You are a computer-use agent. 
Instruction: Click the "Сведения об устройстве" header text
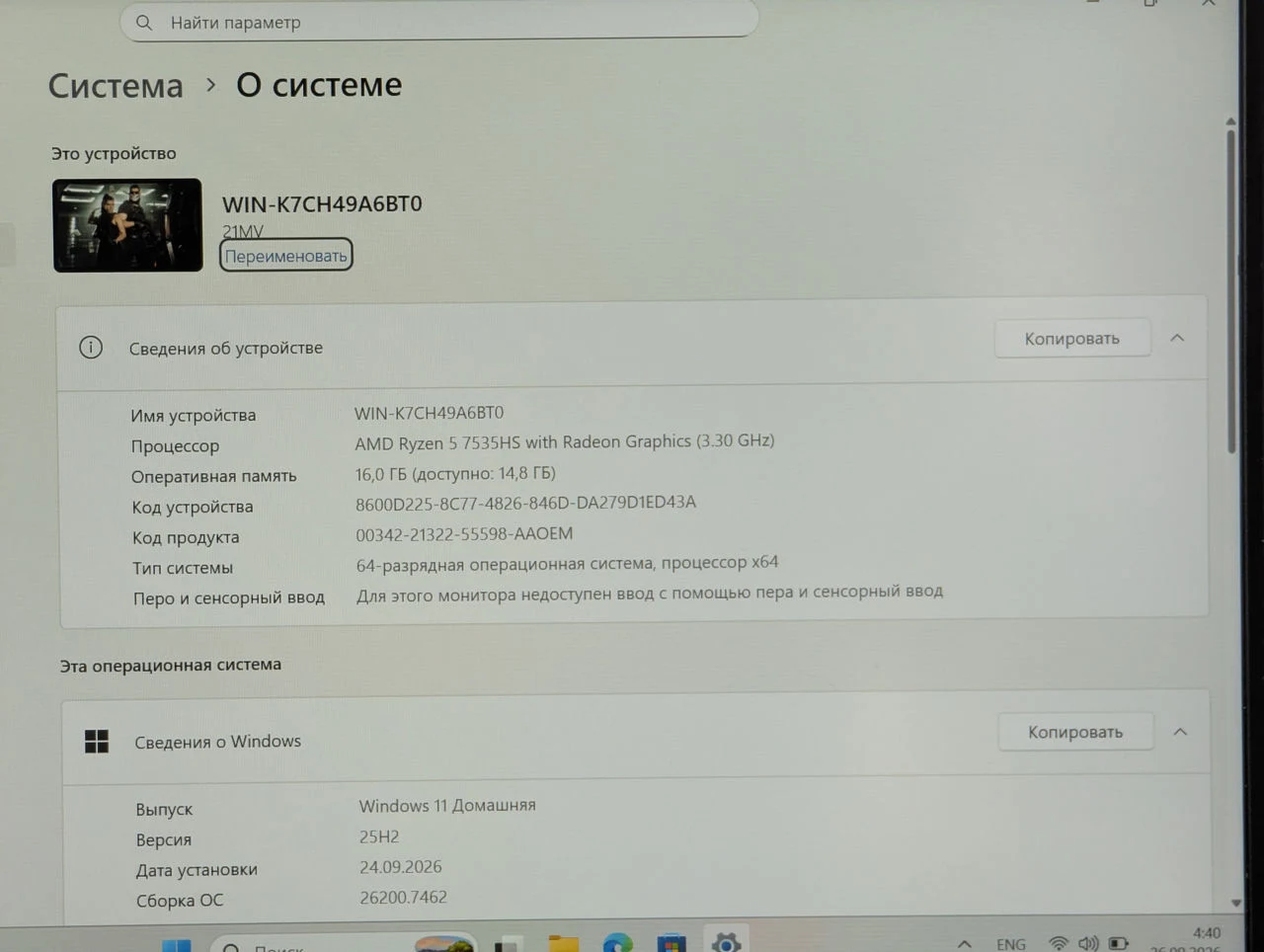[226, 348]
